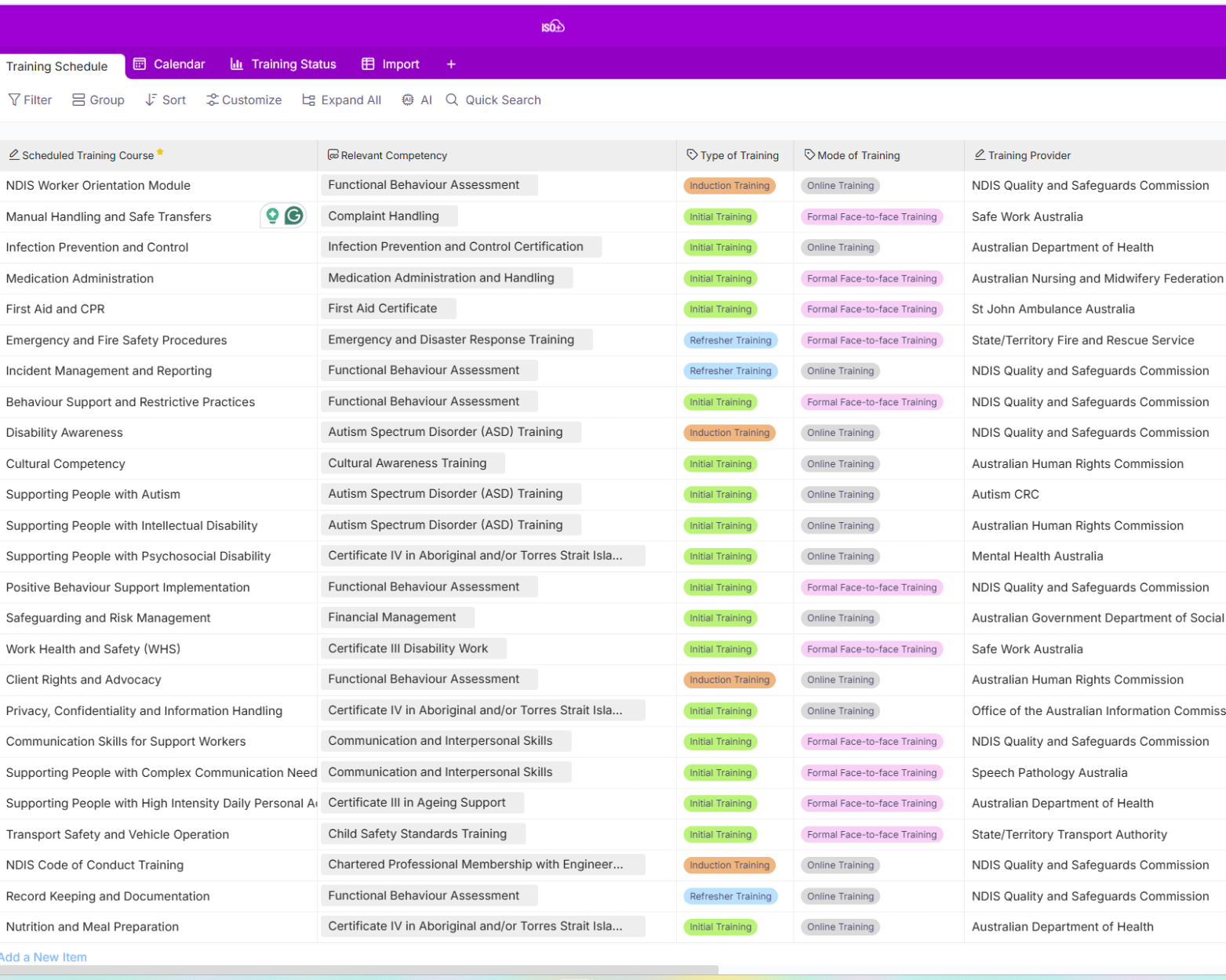Click the AI assistant icon

click(x=408, y=100)
